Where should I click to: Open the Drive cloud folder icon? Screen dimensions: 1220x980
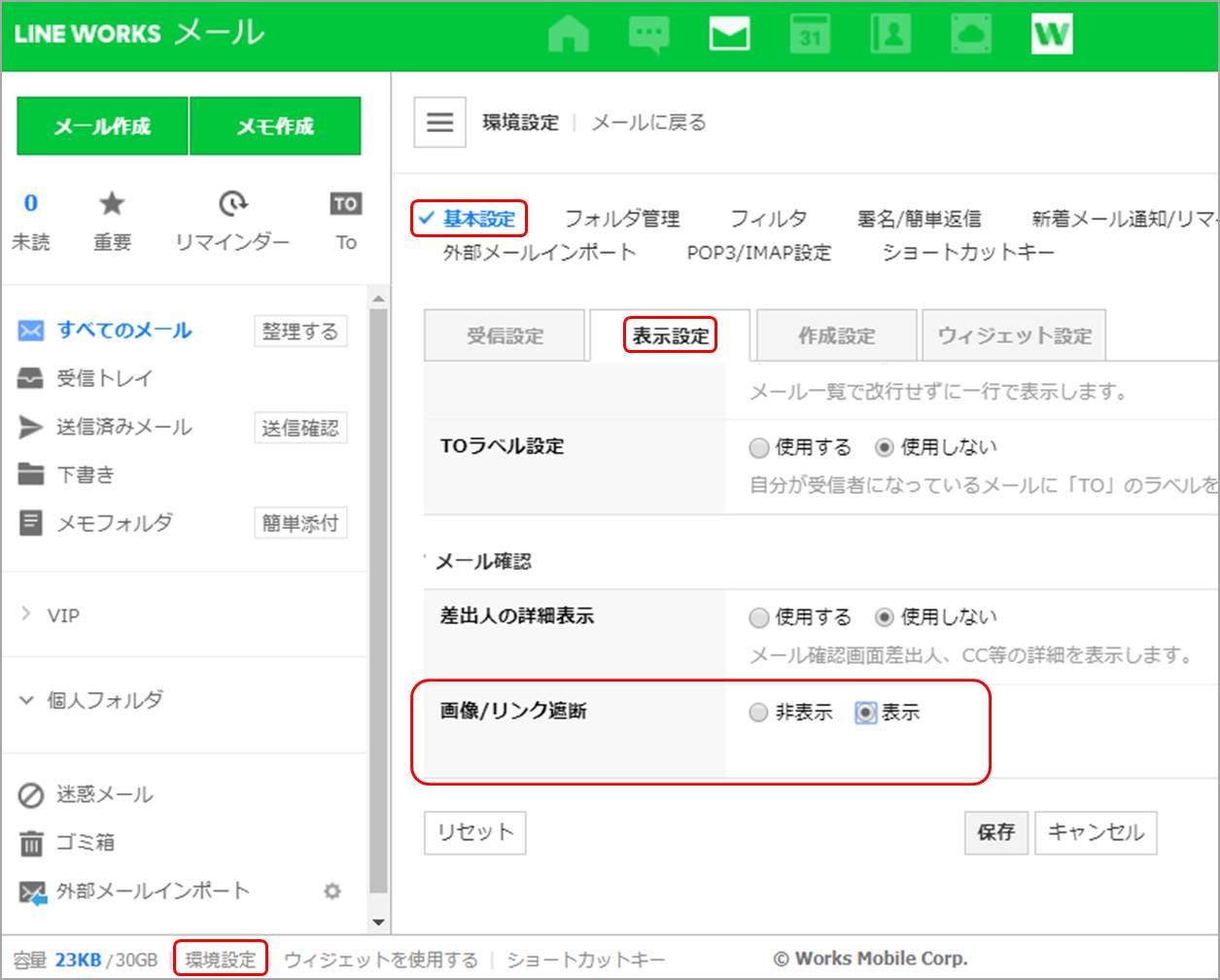(970, 35)
